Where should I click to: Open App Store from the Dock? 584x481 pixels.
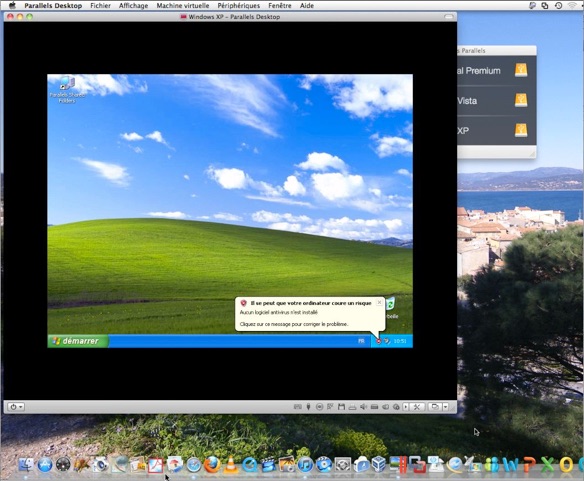pos(45,465)
